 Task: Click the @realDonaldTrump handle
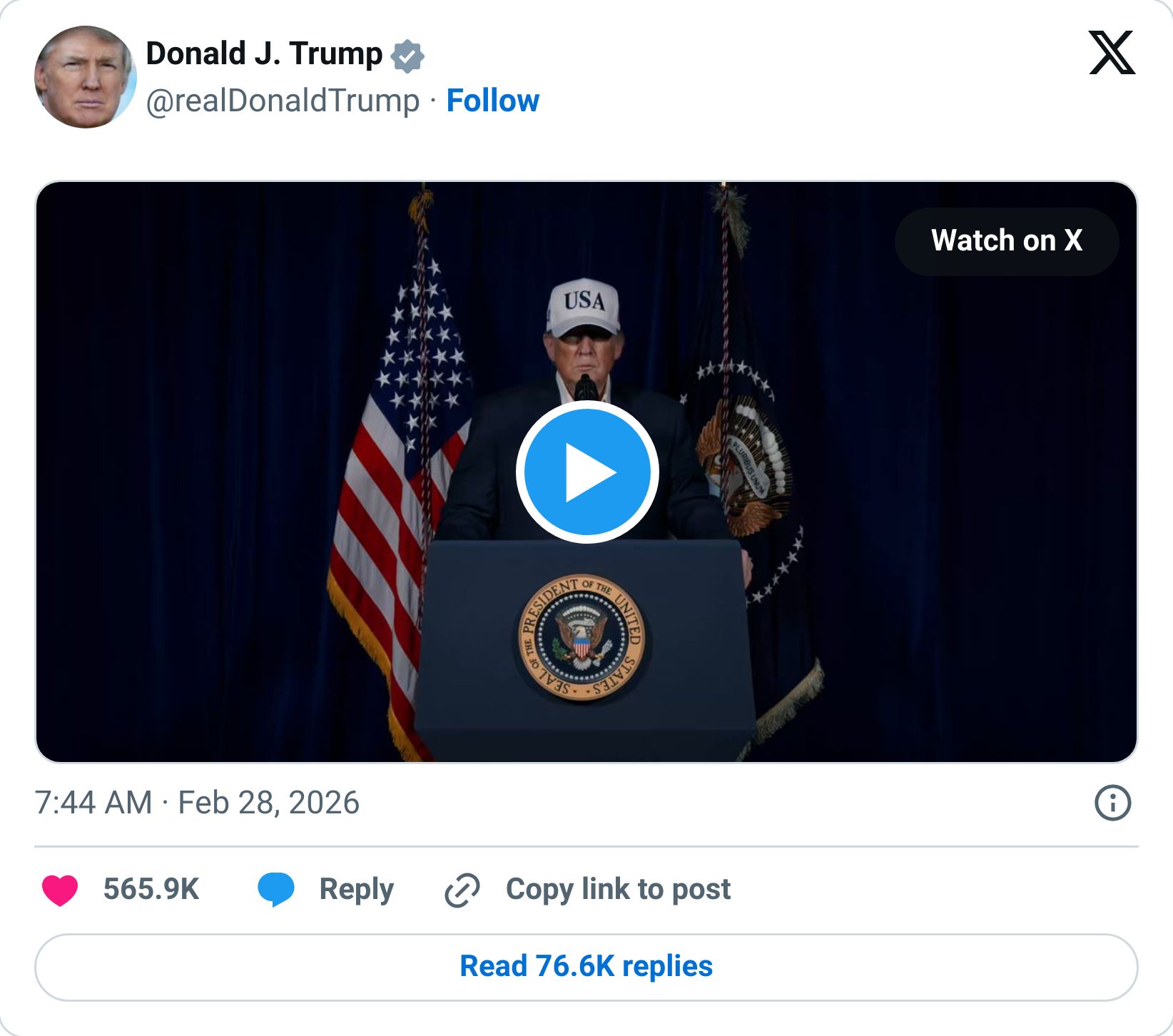(283, 101)
